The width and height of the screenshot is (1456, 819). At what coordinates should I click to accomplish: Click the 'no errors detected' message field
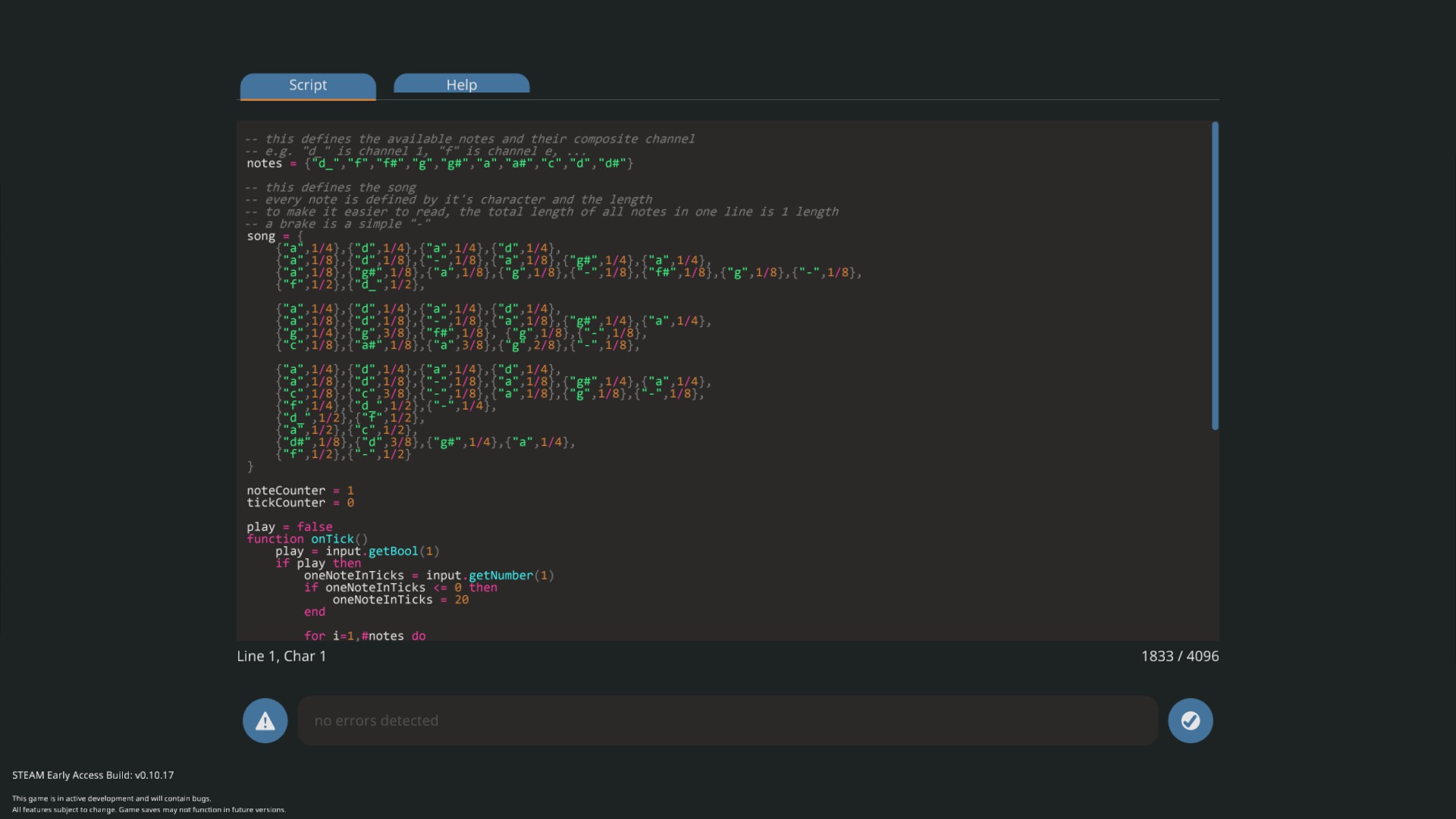tap(727, 720)
